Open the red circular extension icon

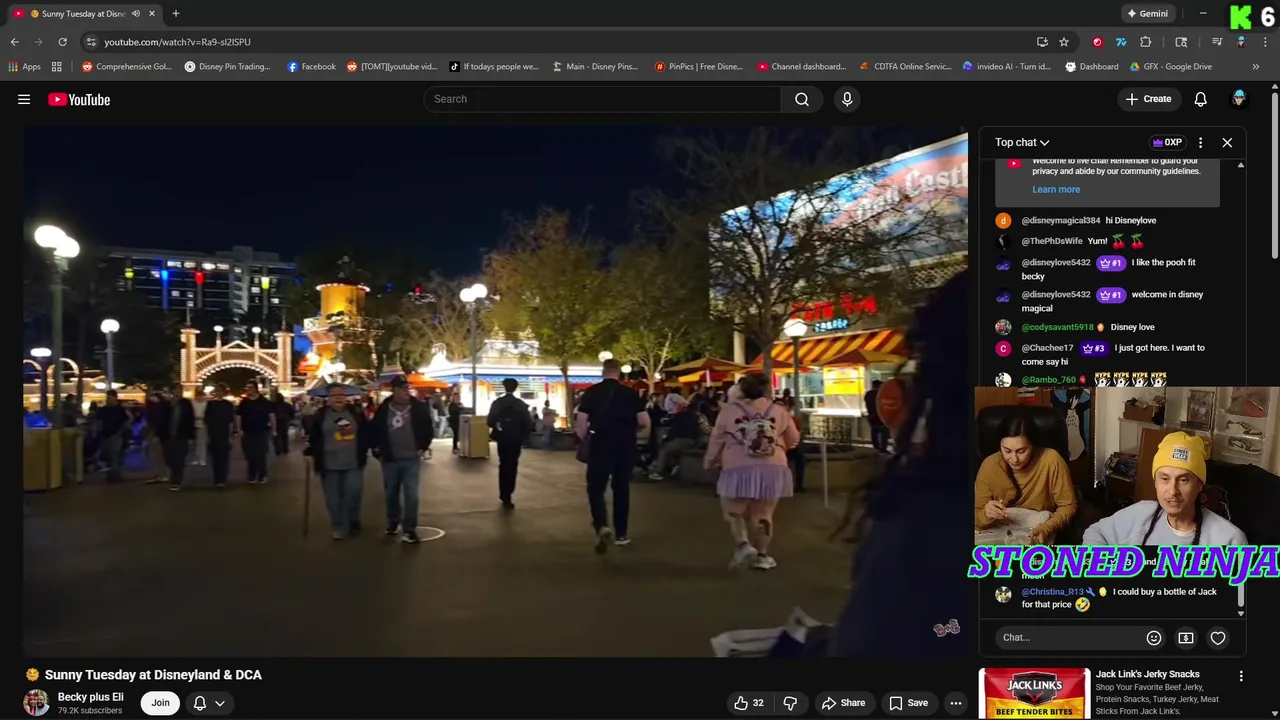point(1097,42)
